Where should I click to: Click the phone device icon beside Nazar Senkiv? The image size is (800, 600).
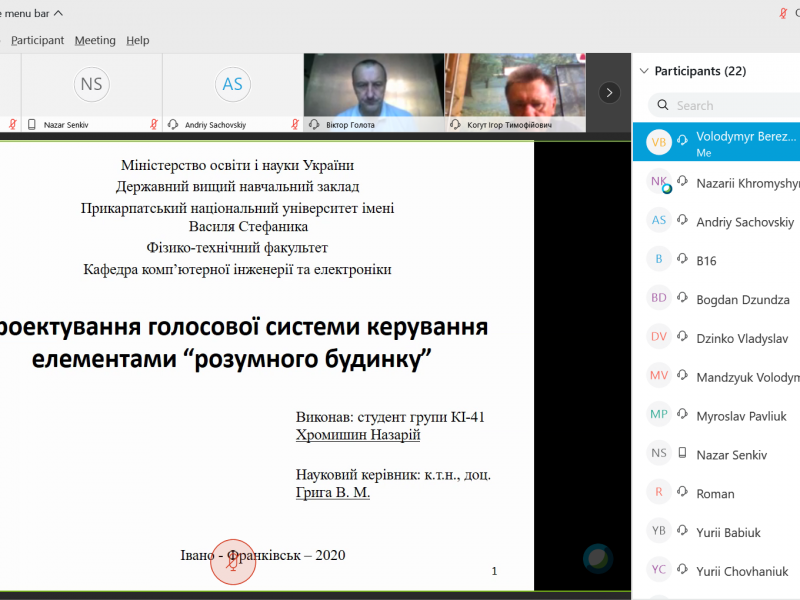(x=682, y=455)
